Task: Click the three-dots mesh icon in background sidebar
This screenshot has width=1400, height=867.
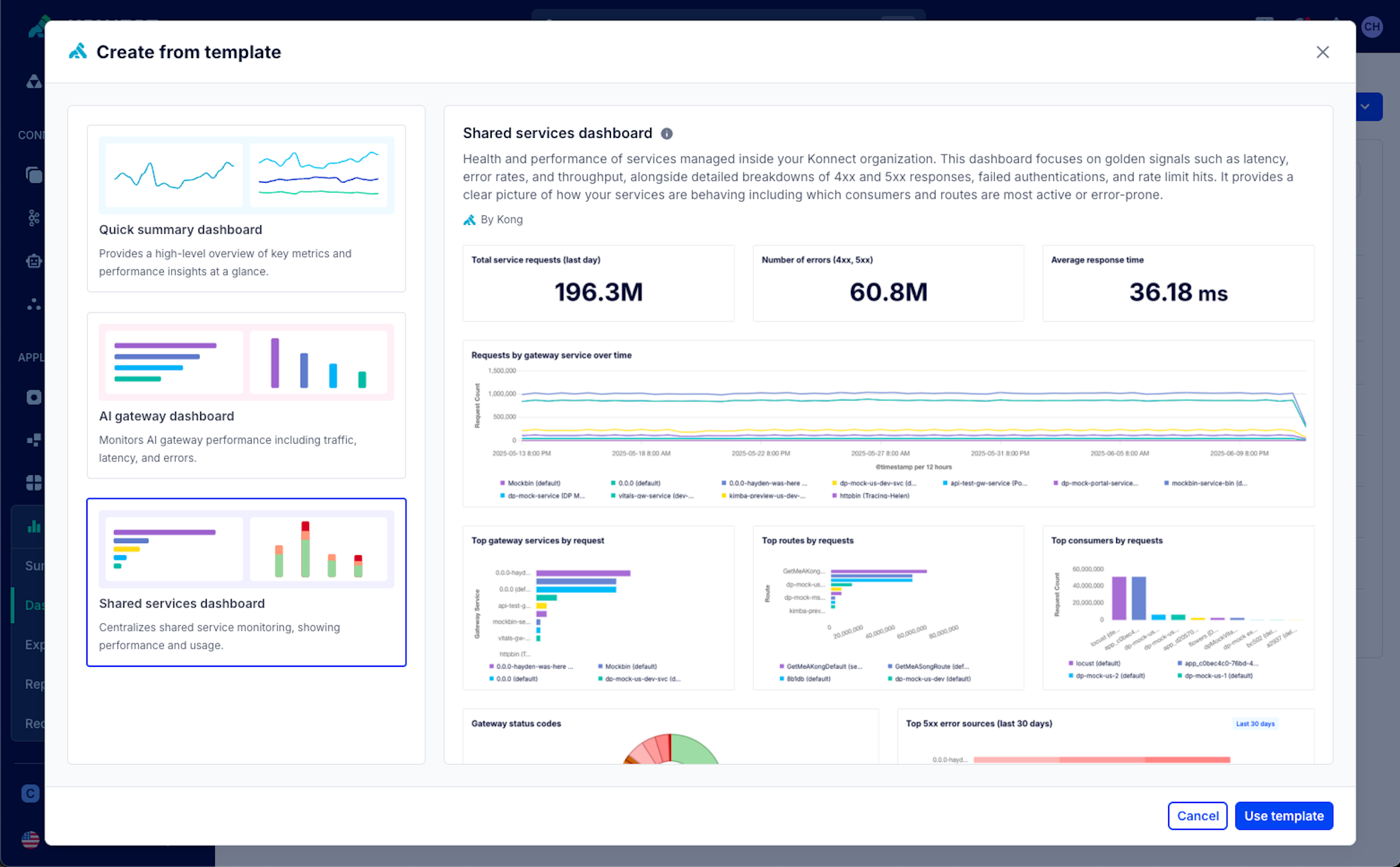Action: (34, 304)
